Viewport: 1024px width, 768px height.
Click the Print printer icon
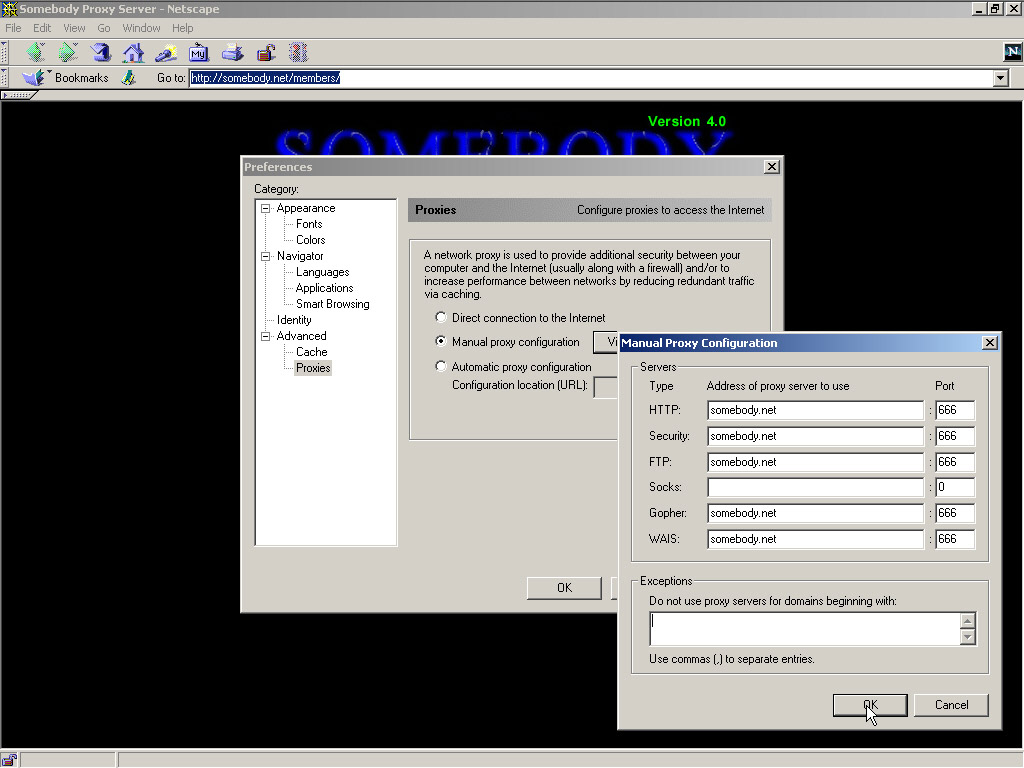coord(232,53)
